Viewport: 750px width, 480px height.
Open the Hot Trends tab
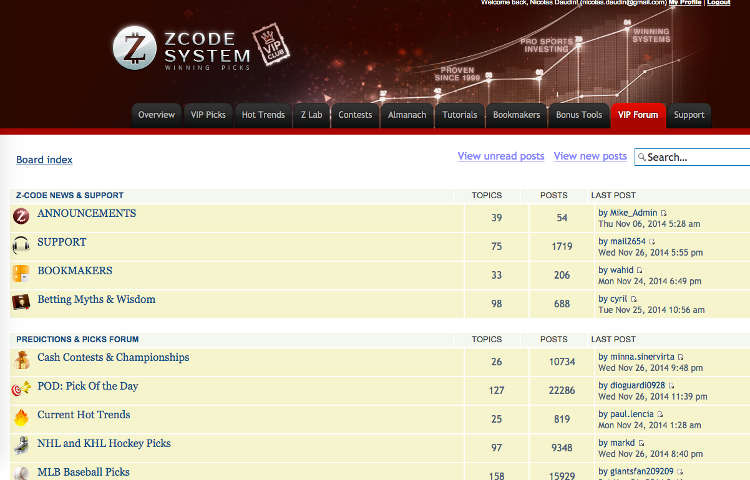point(263,115)
